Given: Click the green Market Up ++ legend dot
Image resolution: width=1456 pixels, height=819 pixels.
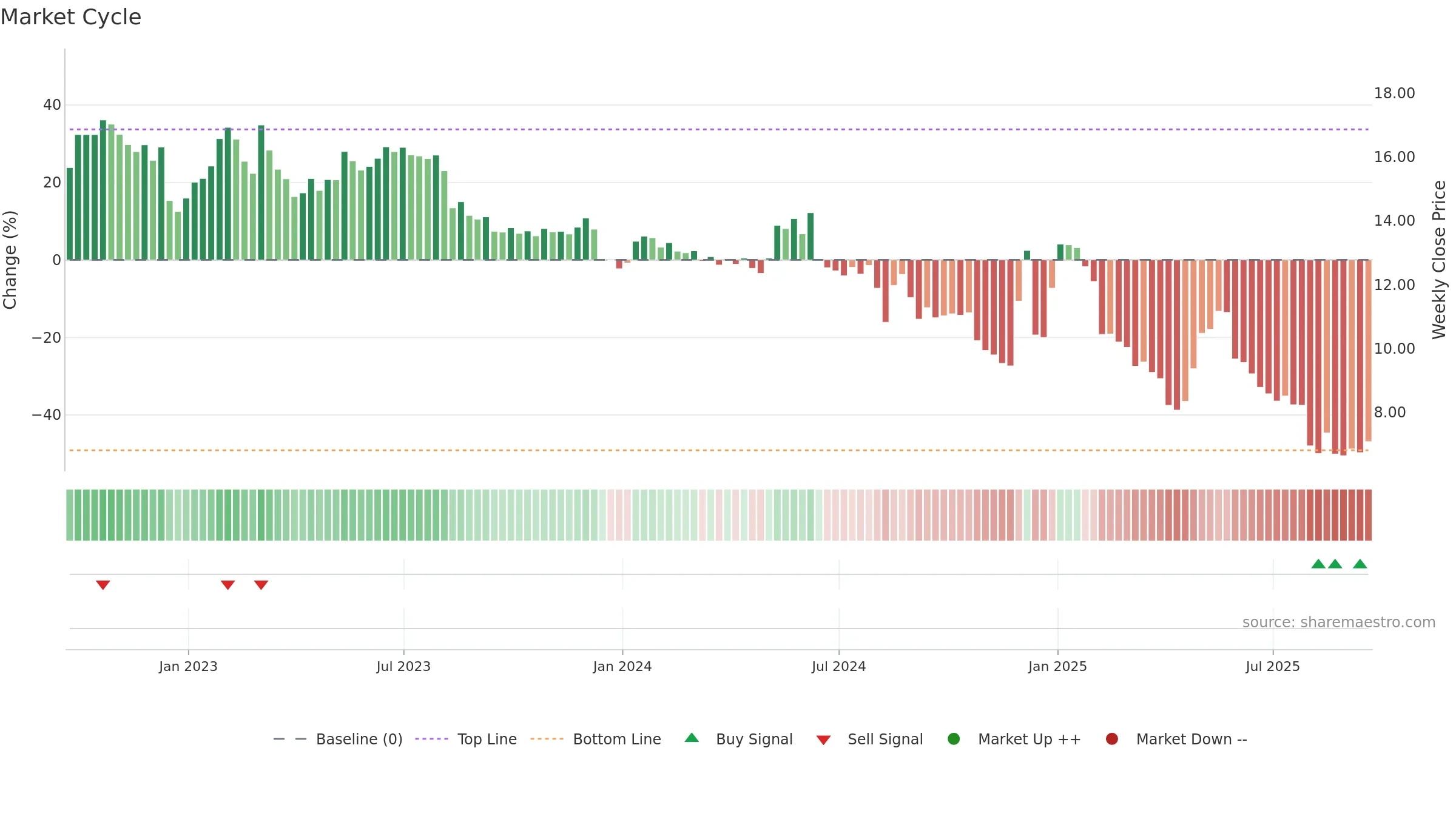Looking at the screenshot, I should tap(954, 739).
